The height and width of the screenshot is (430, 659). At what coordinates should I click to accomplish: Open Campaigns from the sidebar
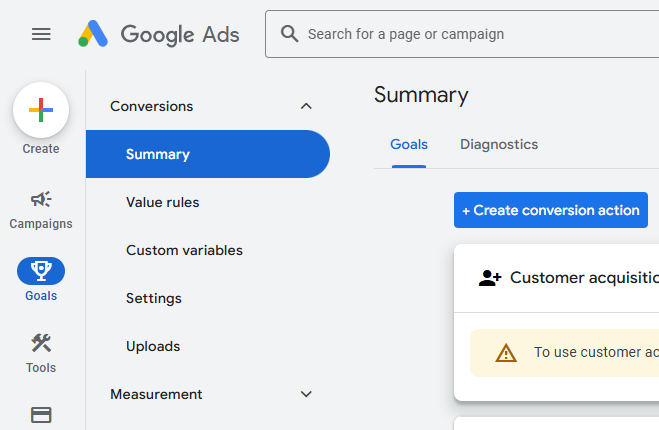tap(41, 210)
